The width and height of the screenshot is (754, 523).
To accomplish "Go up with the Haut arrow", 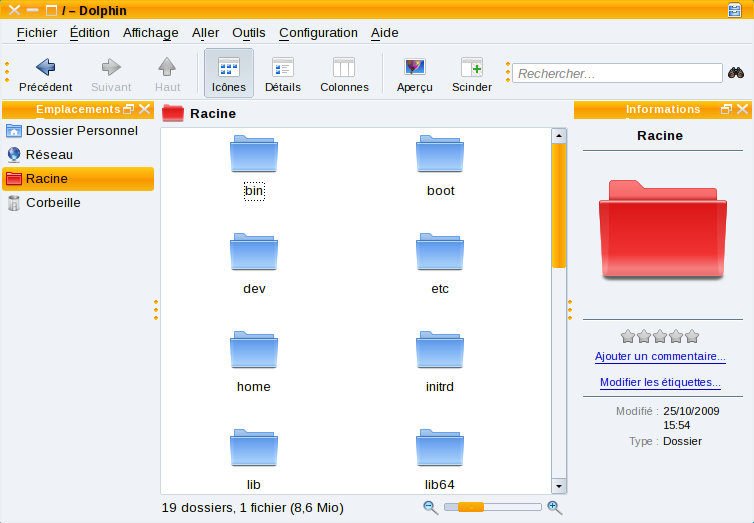I will click(167, 75).
